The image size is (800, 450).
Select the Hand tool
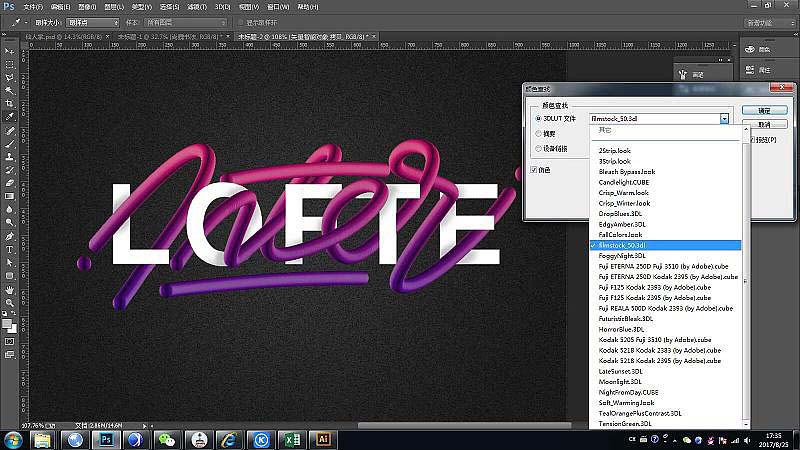[x=9, y=289]
